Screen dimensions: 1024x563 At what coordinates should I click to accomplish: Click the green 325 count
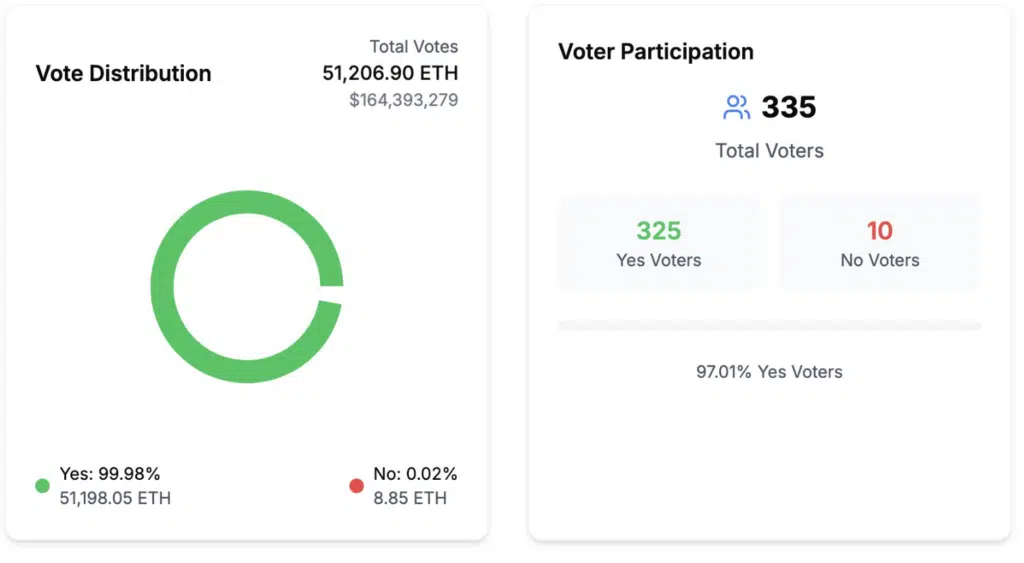point(659,231)
